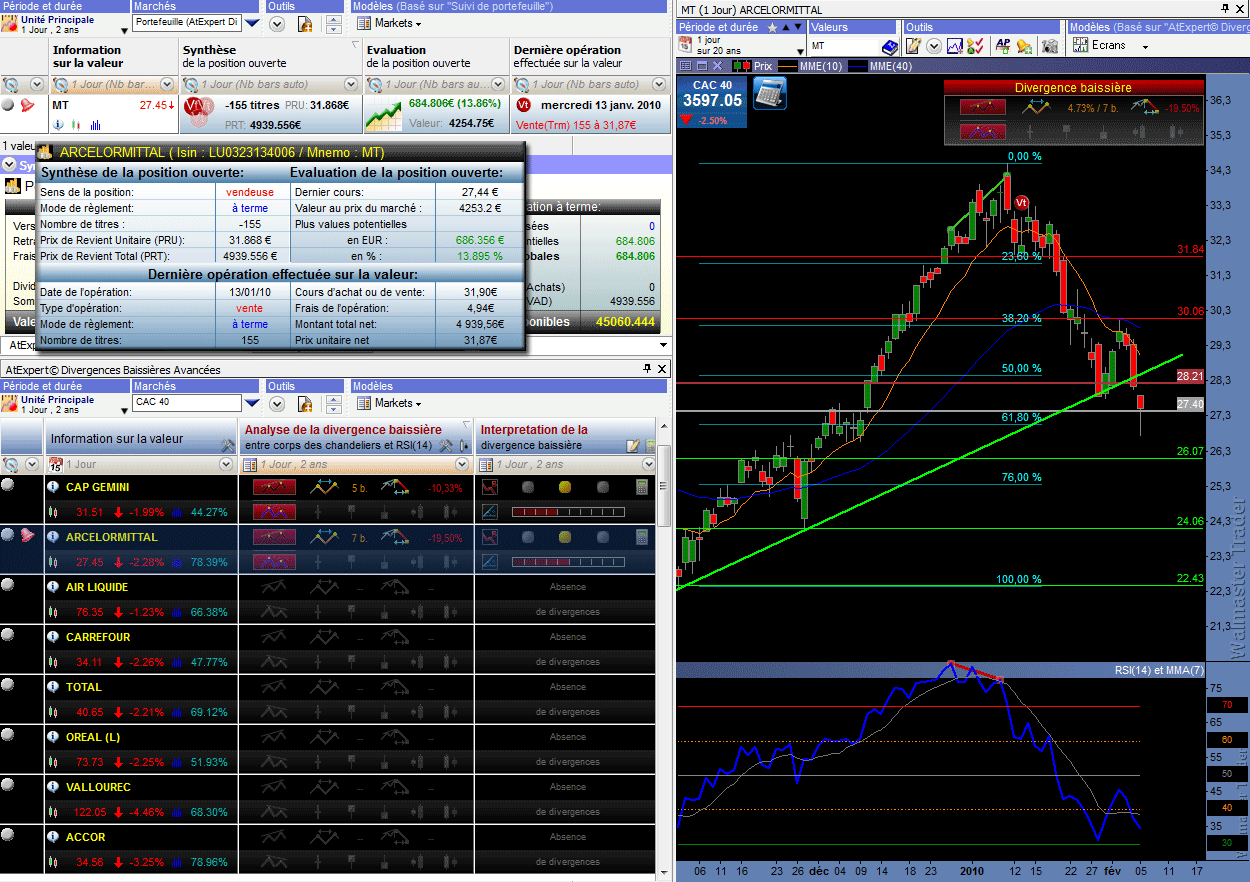Viewport: 1250px width, 882px height.
Task: Open Markets models dropdown in portfolio panel
Action: (x=389, y=23)
